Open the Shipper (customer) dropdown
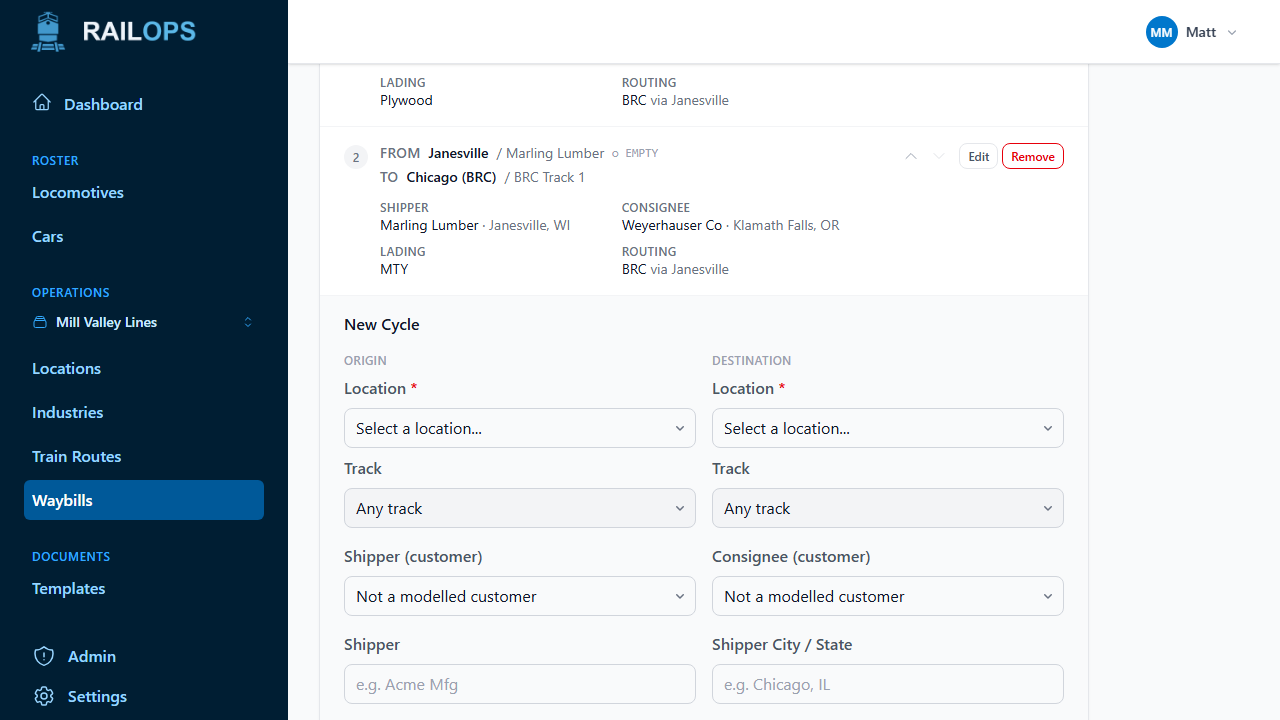This screenshot has height=720, width=1280. pyautogui.click(x=520, y=596)
